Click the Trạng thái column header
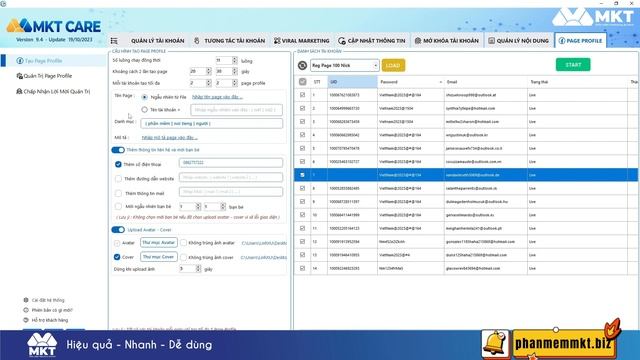The height and width of the screenshot is (360, 640). [x=578, y=82]
